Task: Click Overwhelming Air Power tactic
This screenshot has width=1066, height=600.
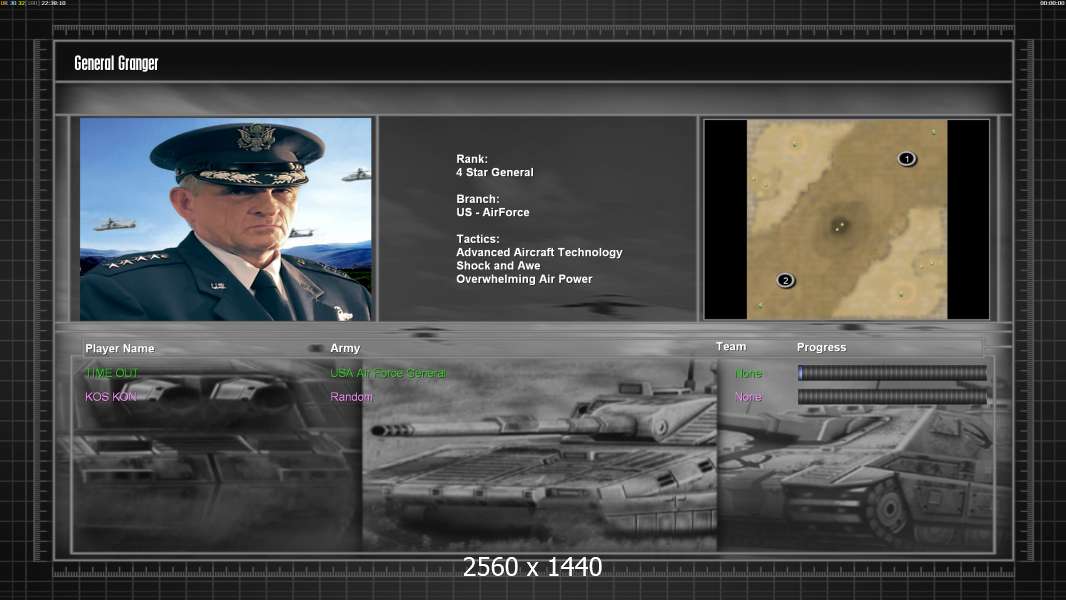Action: pos(524,279)
